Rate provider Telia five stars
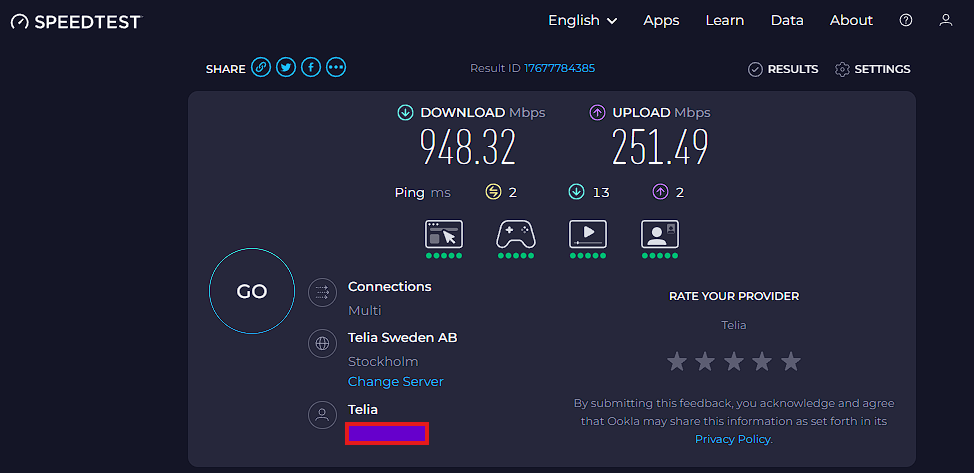 791,361
